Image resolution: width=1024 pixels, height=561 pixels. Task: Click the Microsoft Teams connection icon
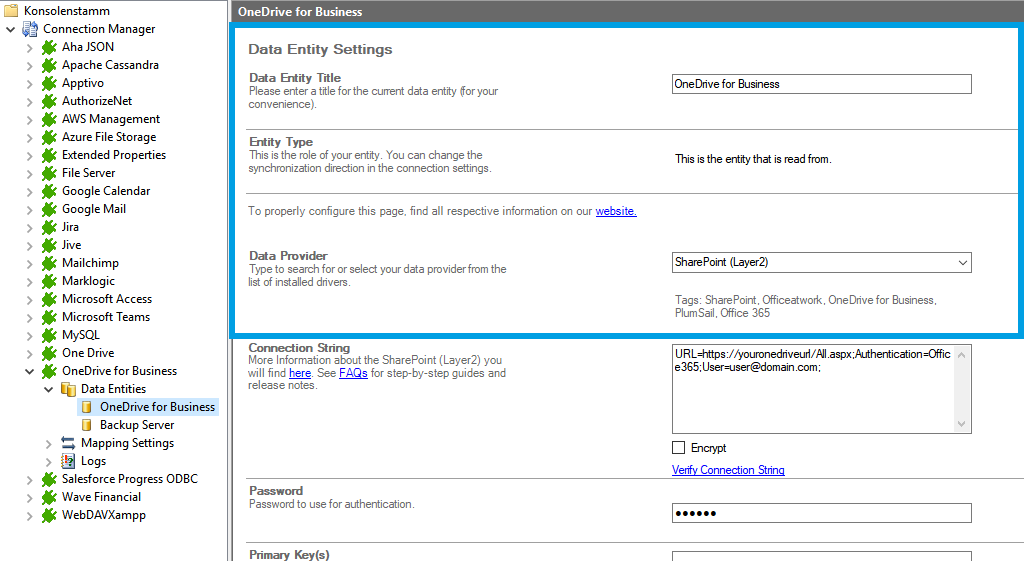coord(49,317)
